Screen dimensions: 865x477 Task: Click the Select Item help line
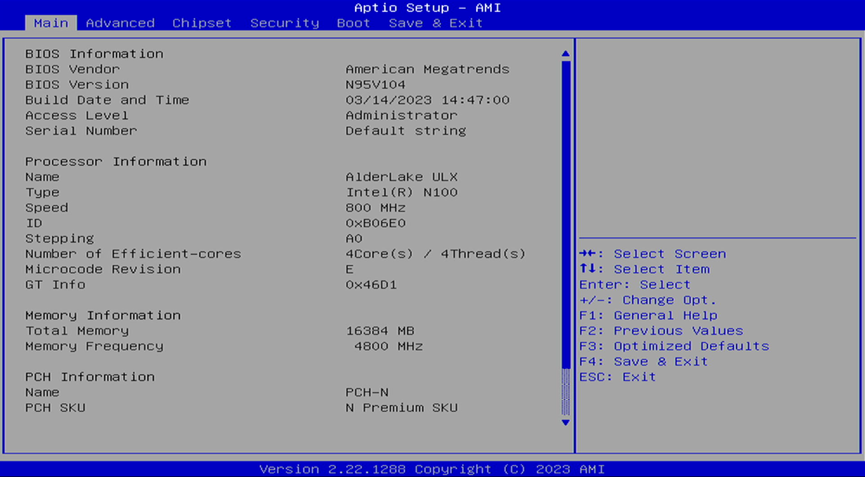(x=644, y=270)
